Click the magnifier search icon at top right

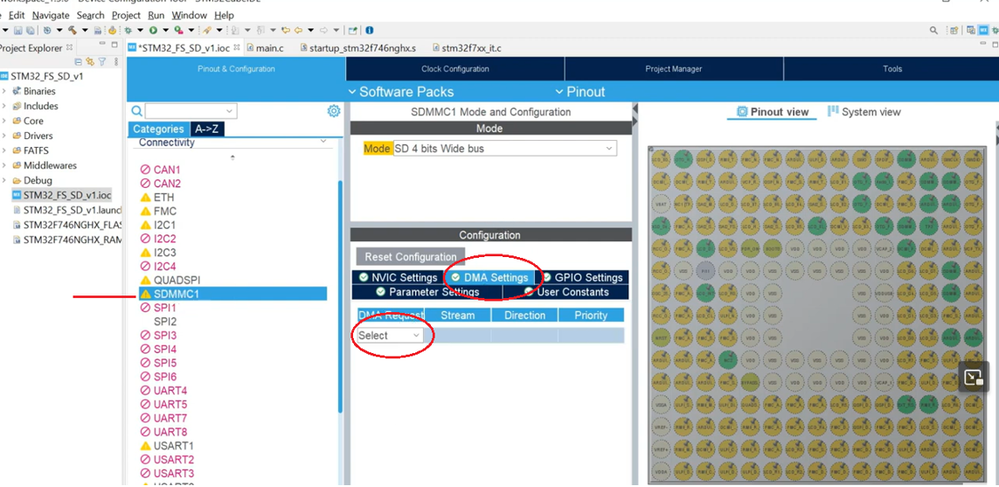pos(934,30)
